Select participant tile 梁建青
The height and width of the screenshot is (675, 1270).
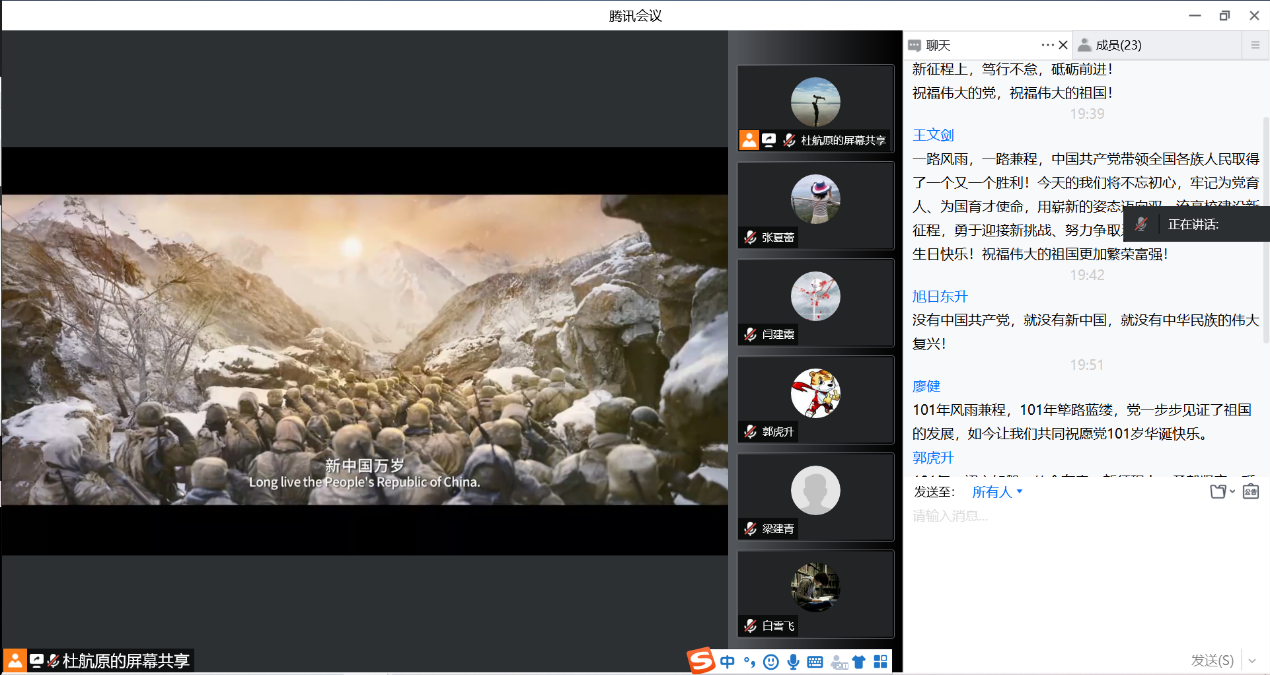815,496
